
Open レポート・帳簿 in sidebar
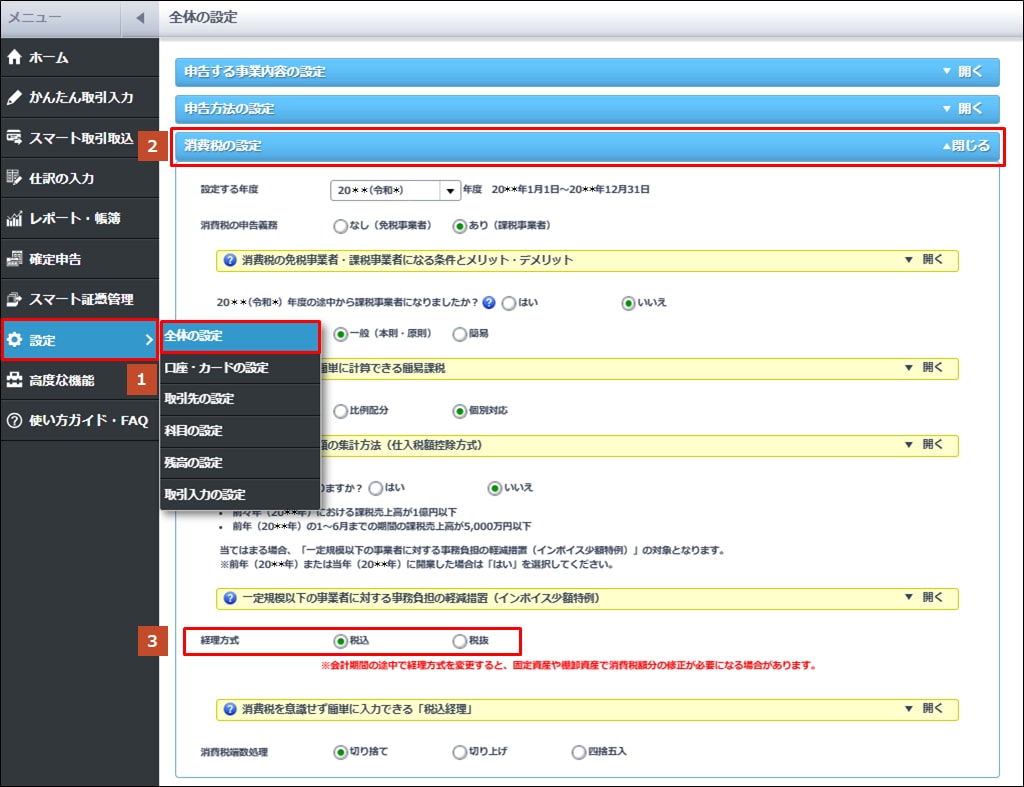(79, 218)
